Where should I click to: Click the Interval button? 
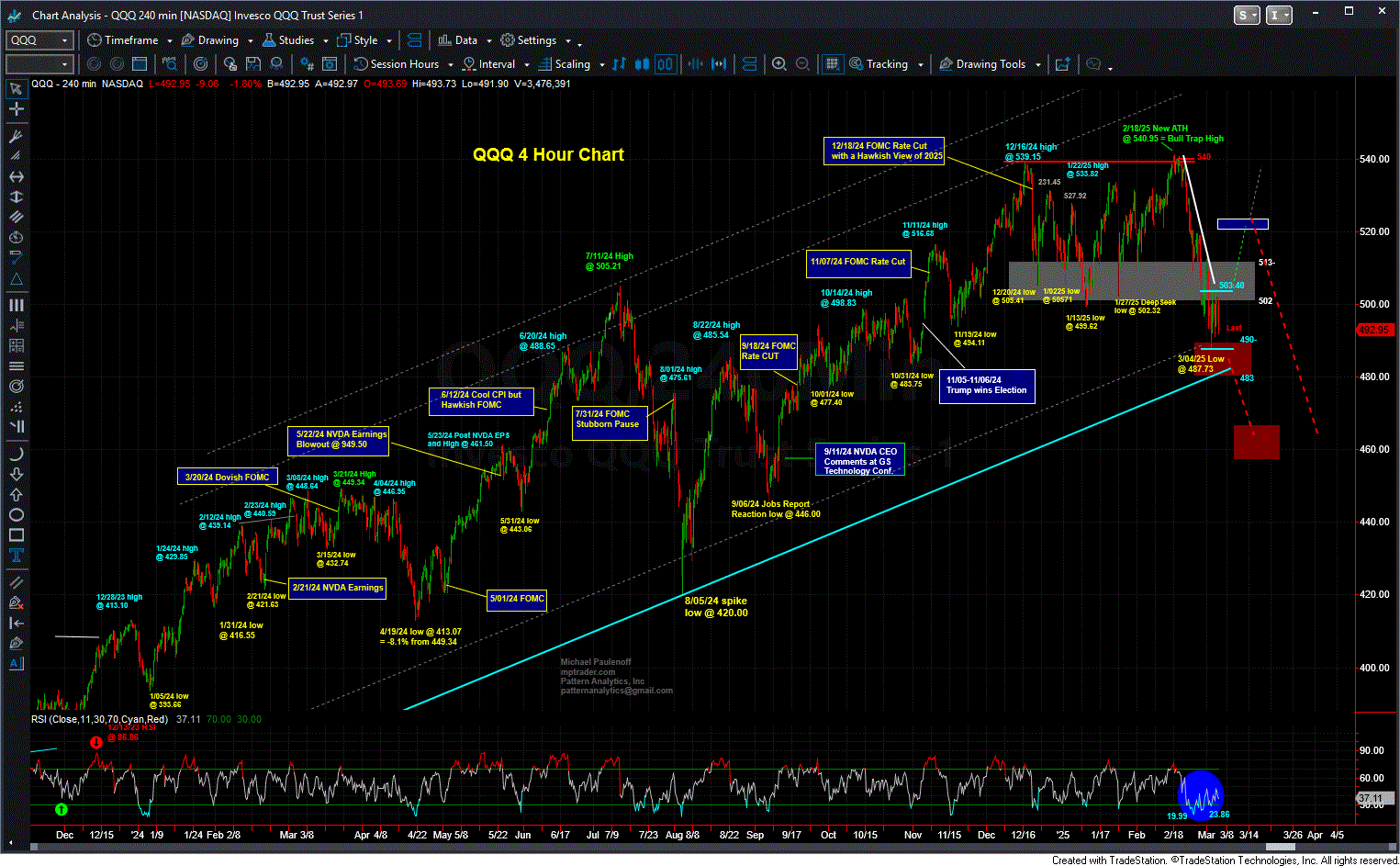(489, 64)
